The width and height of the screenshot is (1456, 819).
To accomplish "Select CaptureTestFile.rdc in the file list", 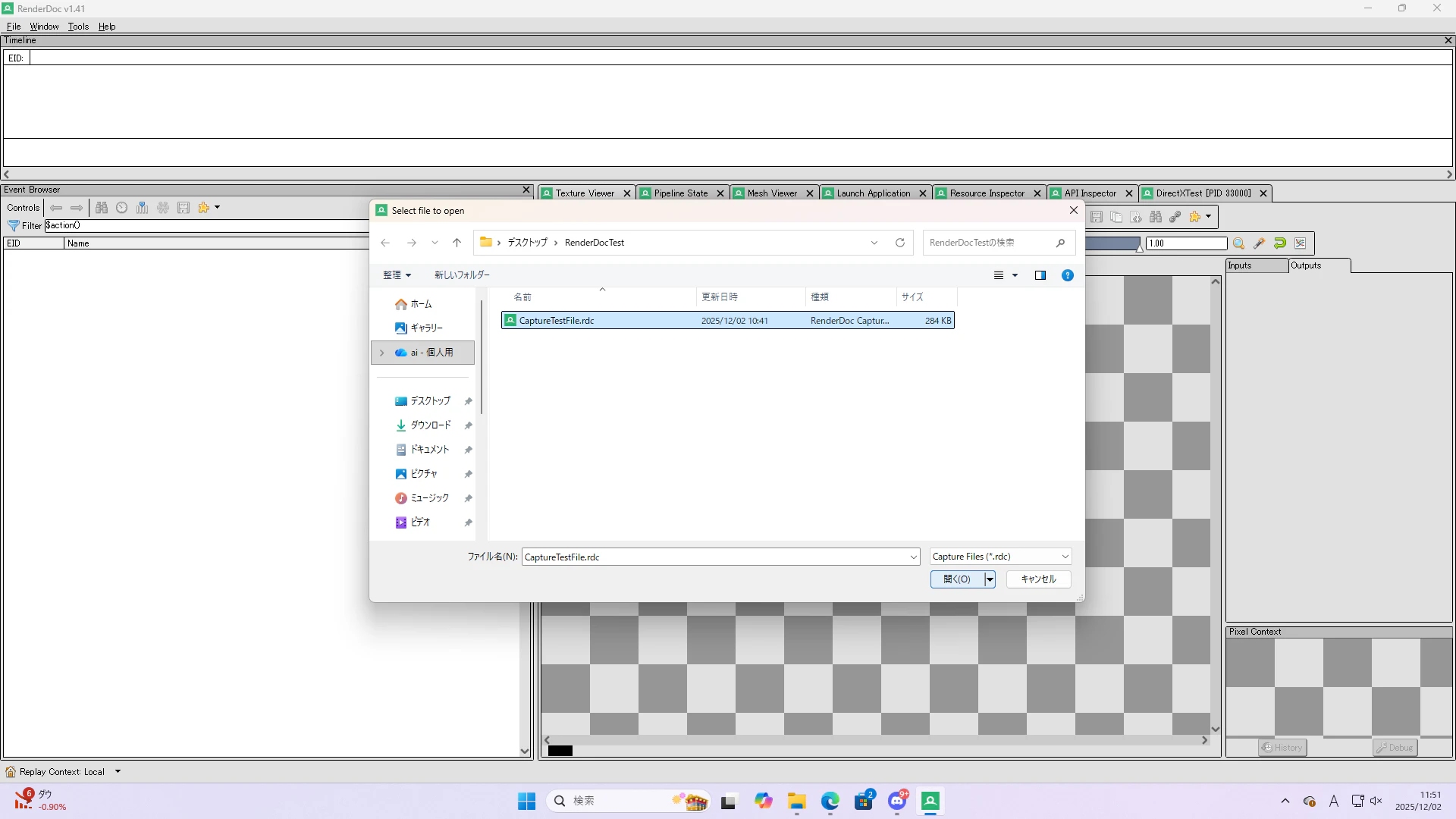I will coord(557,321).
